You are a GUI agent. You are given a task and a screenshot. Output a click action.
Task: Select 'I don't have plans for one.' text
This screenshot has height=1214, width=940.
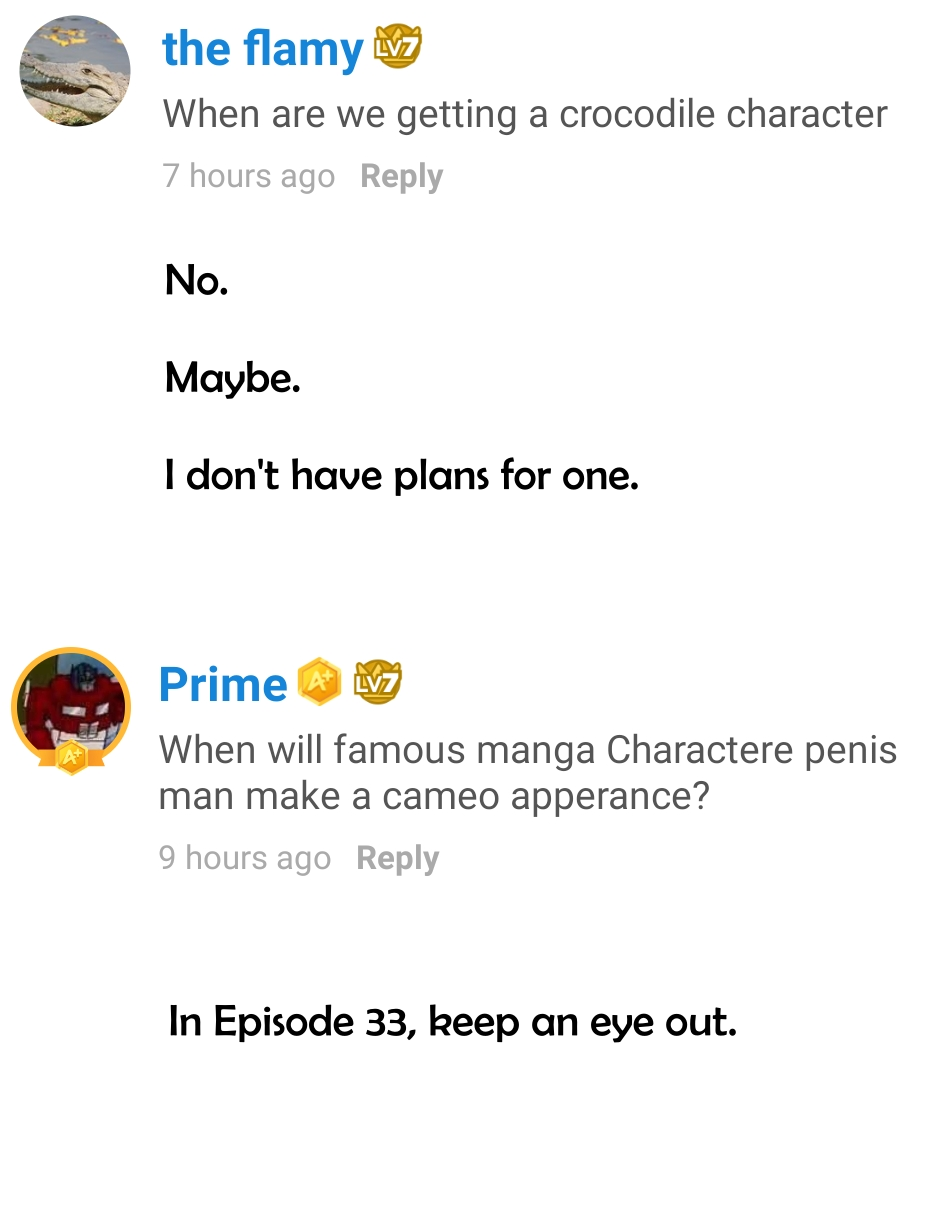pos(401,476)
